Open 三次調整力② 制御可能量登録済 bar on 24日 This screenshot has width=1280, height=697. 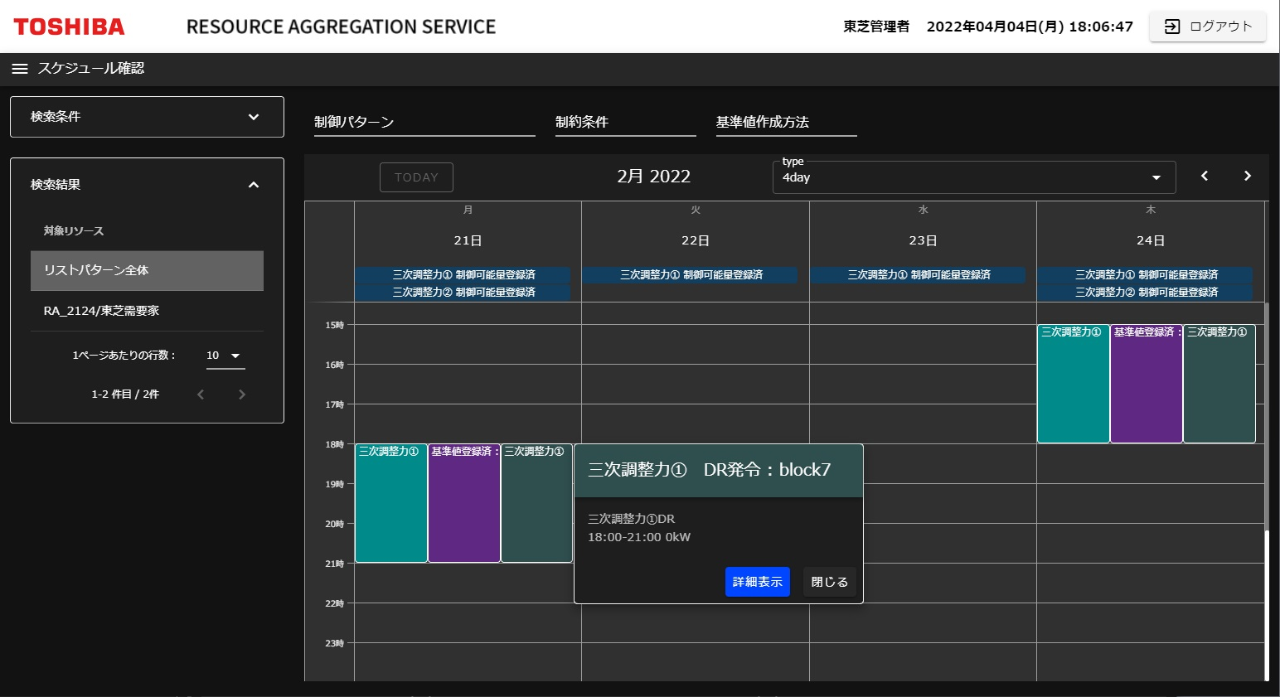(x=1146, y=292)
